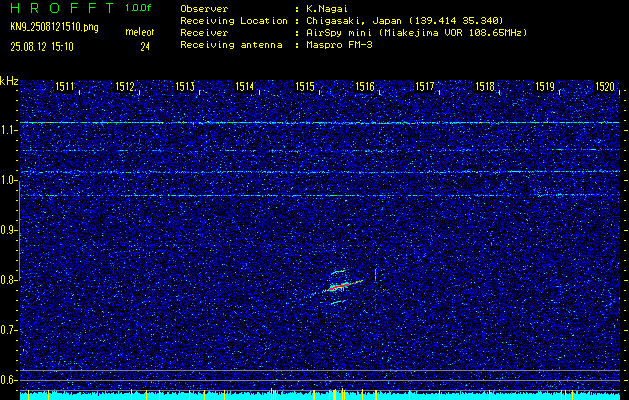
Task: Click the meteor count value 24
Action: click(145, 47)
